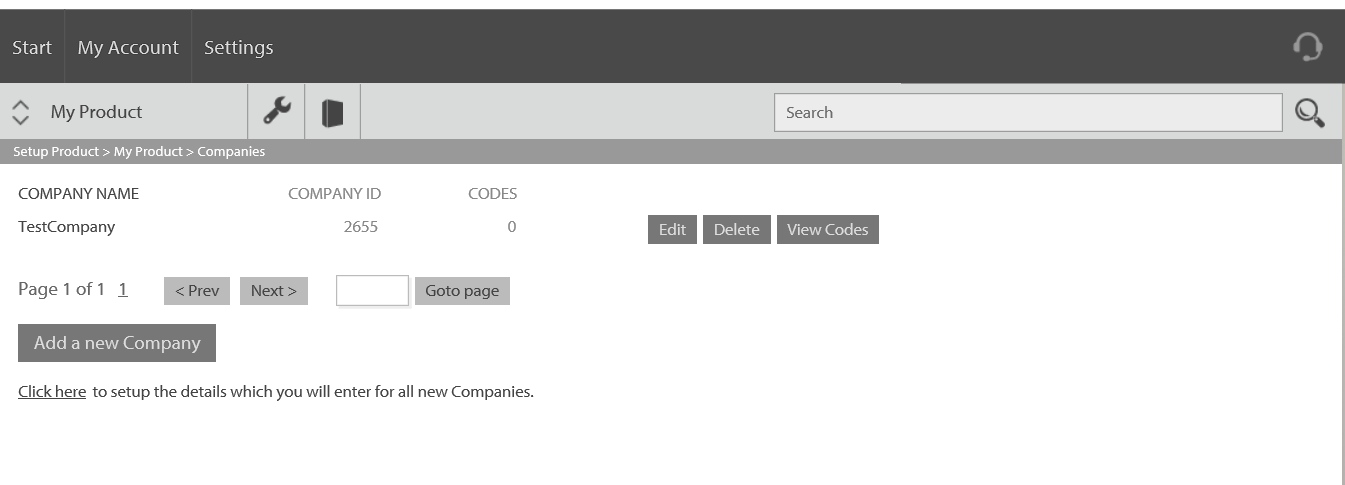Go to the next page with Next
Screen dimensions: 1345x485
click(x=274, y=291)
